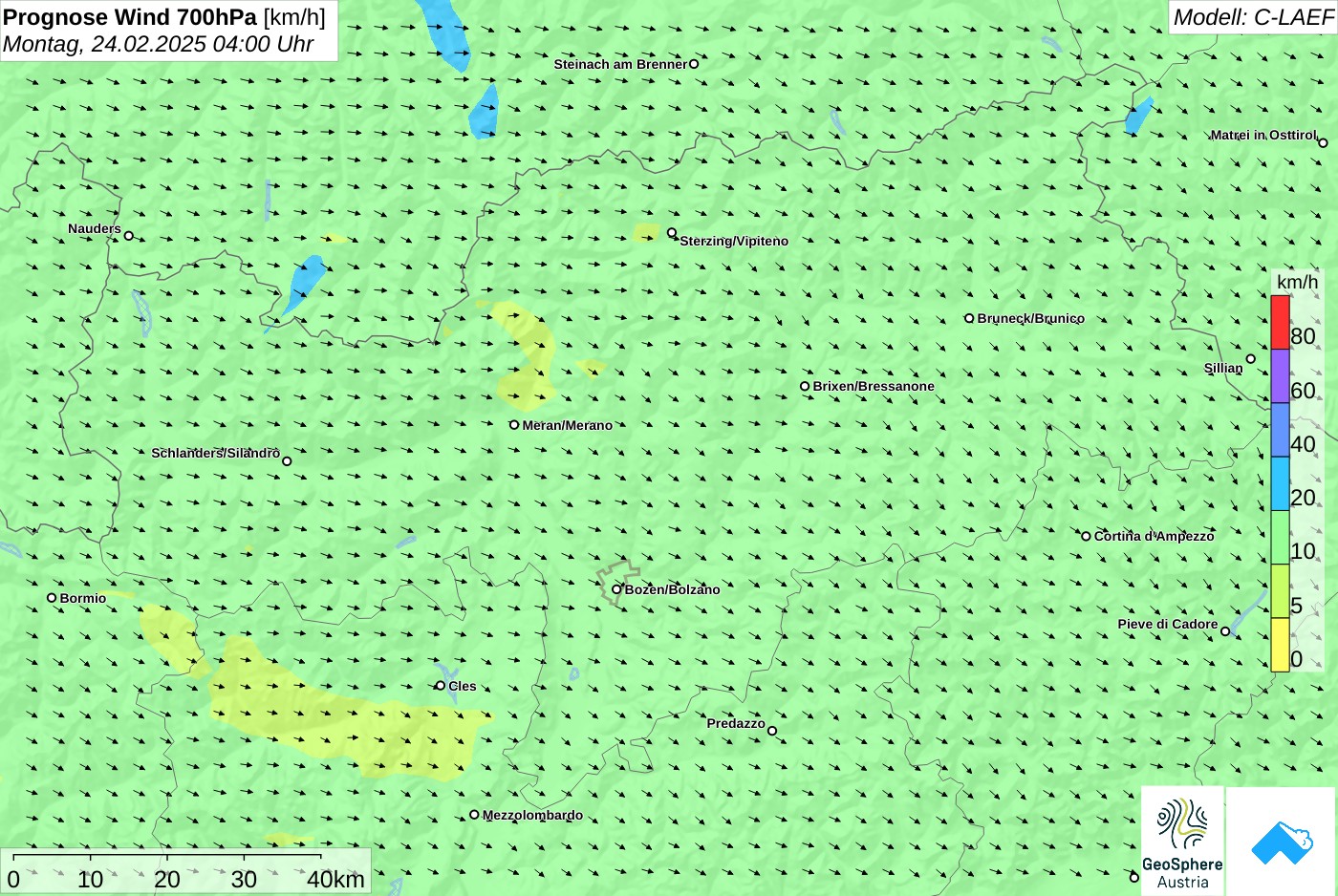Screen dimensions: 1338x896
Task: Select the Meran/Merano town marker
Action: click(514, 424)
